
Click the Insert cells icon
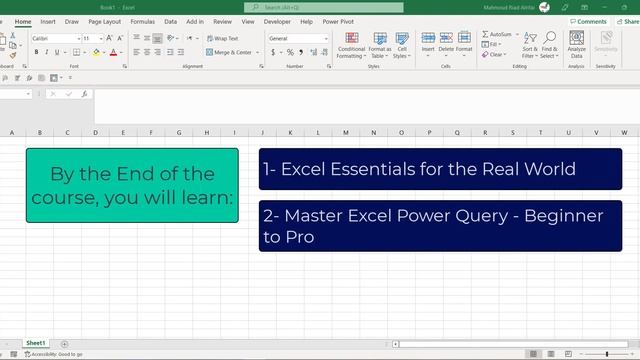tap(428, 38)
